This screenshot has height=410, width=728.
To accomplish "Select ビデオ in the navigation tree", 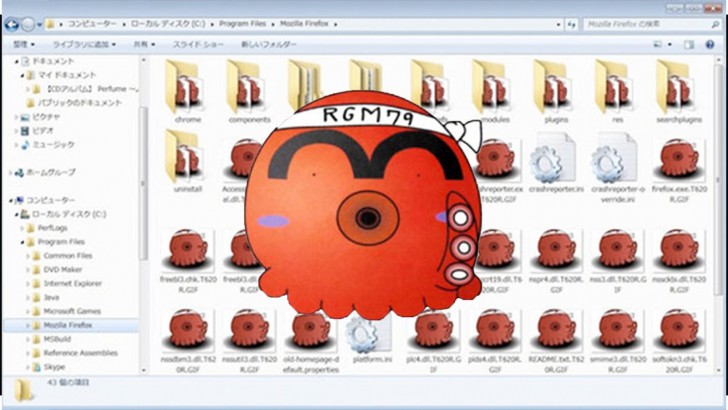I will [43, 131].
